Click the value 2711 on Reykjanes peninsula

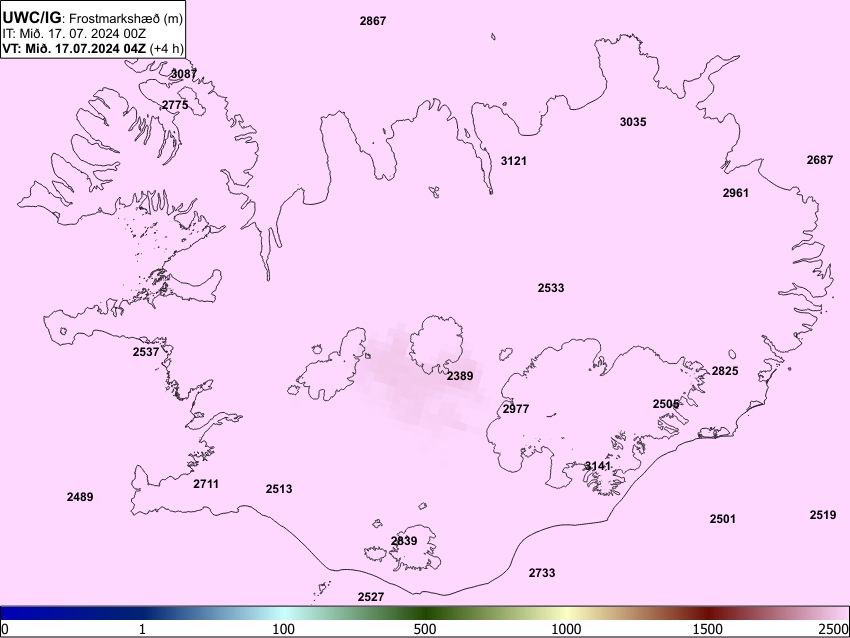coord(206,484)
